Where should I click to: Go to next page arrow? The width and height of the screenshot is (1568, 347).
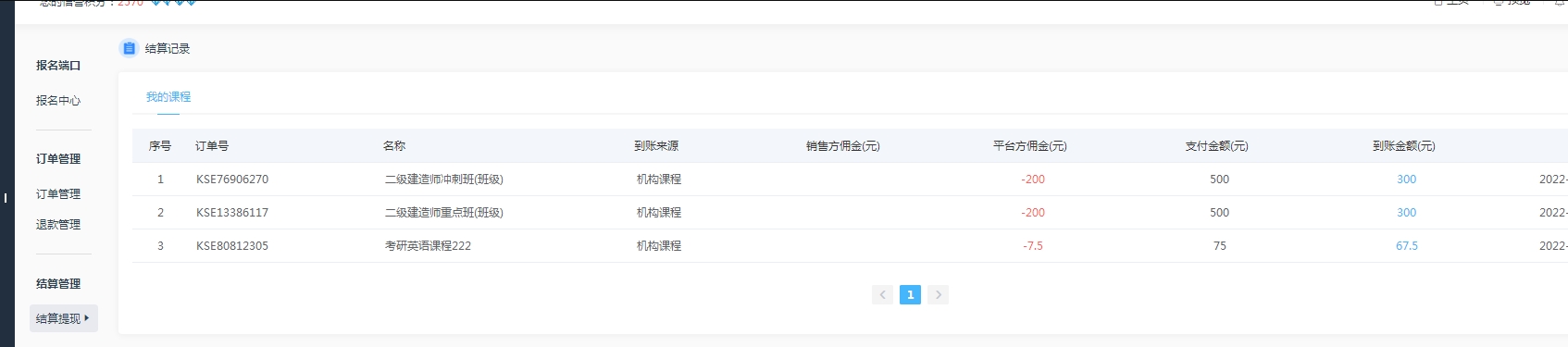[938, 294]
